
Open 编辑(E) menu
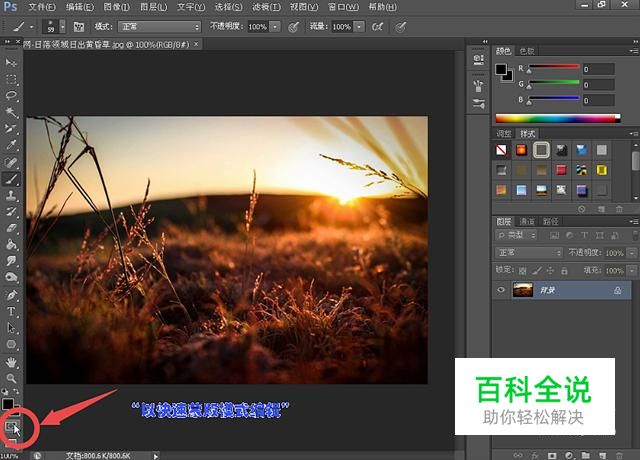pos(80,7)
